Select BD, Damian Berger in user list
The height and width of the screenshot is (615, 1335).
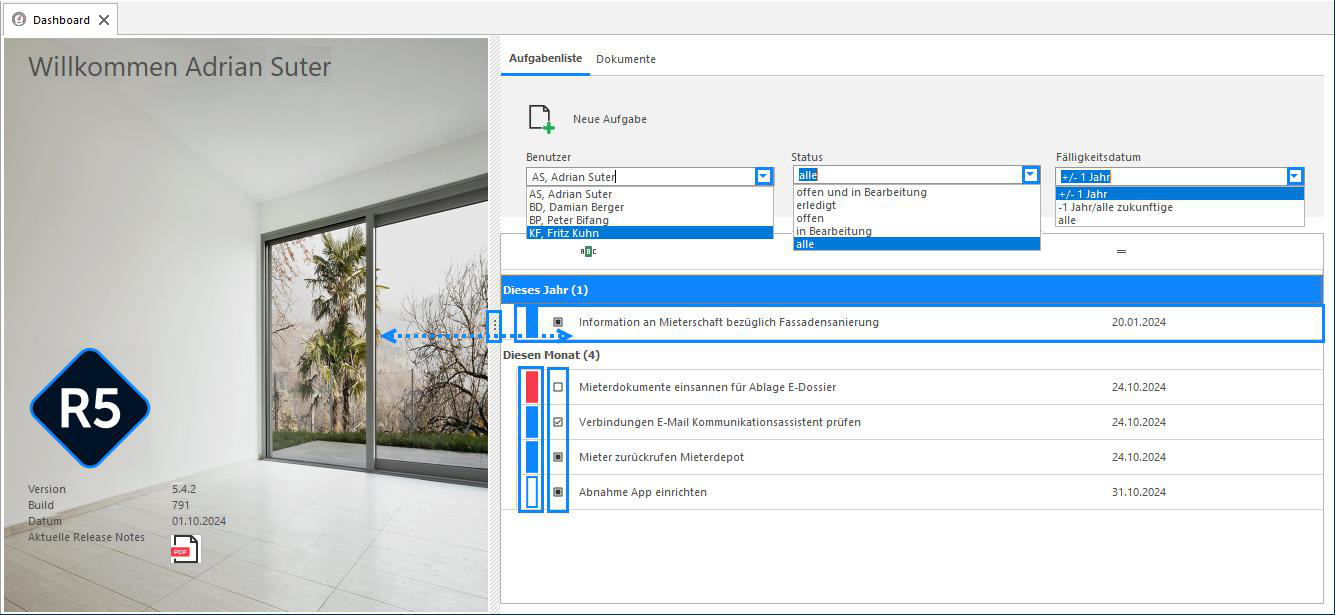pyautogui.click(x=650, y=207)
